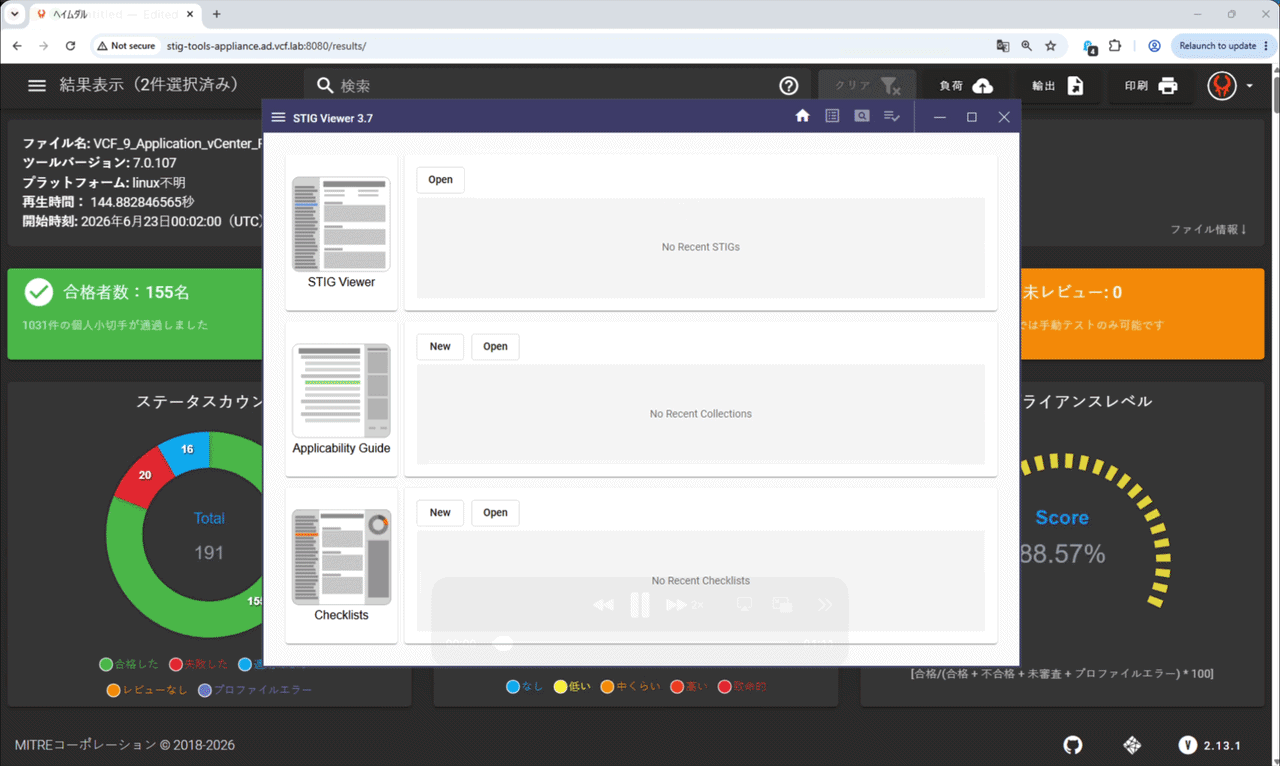Toggle the なし severity legend entry

point(526,687)
